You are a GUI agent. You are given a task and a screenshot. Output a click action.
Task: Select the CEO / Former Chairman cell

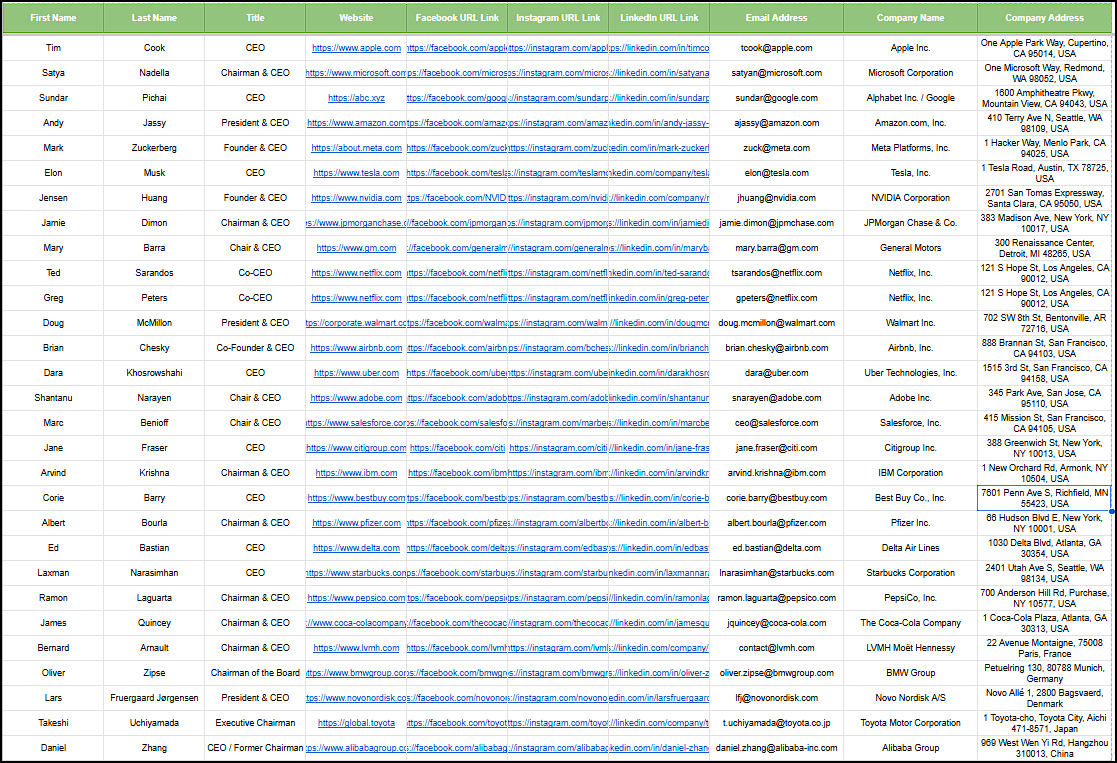(x=255, y=748)
